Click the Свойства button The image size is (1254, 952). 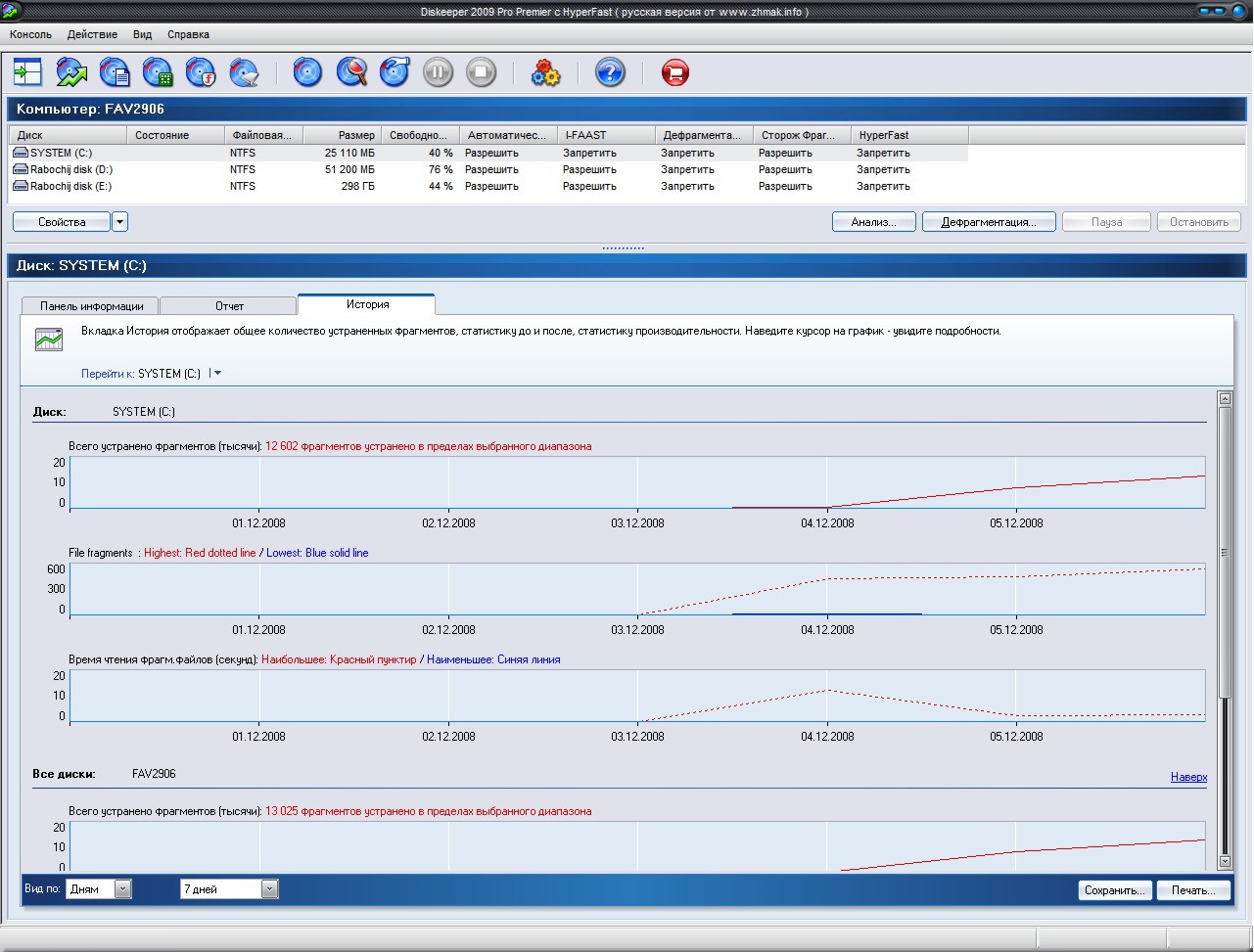click(62, 222)
